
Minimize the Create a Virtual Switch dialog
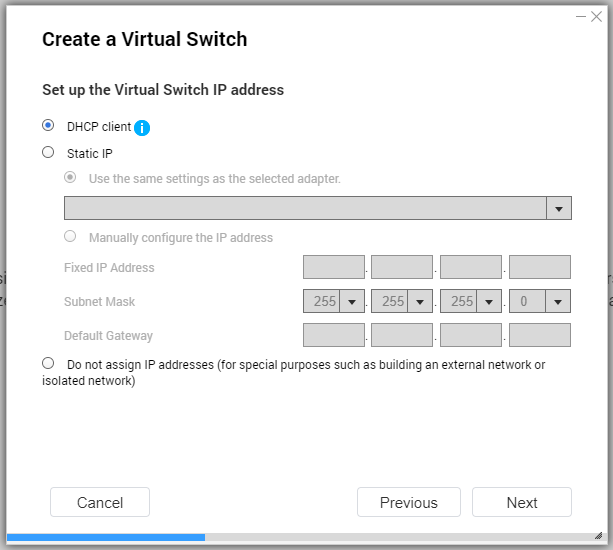click(581, 16)
